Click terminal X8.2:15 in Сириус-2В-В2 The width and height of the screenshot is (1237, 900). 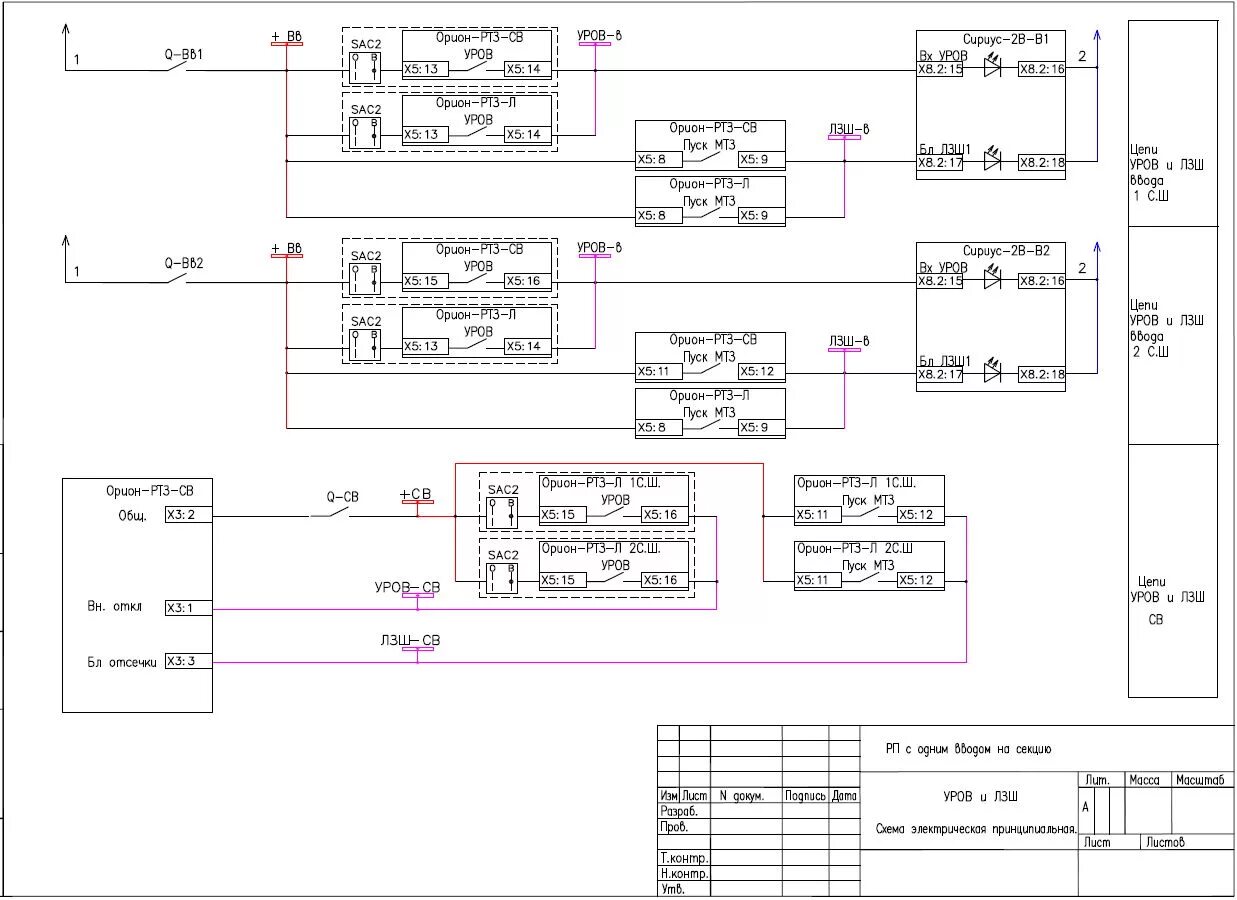(940, 282)
